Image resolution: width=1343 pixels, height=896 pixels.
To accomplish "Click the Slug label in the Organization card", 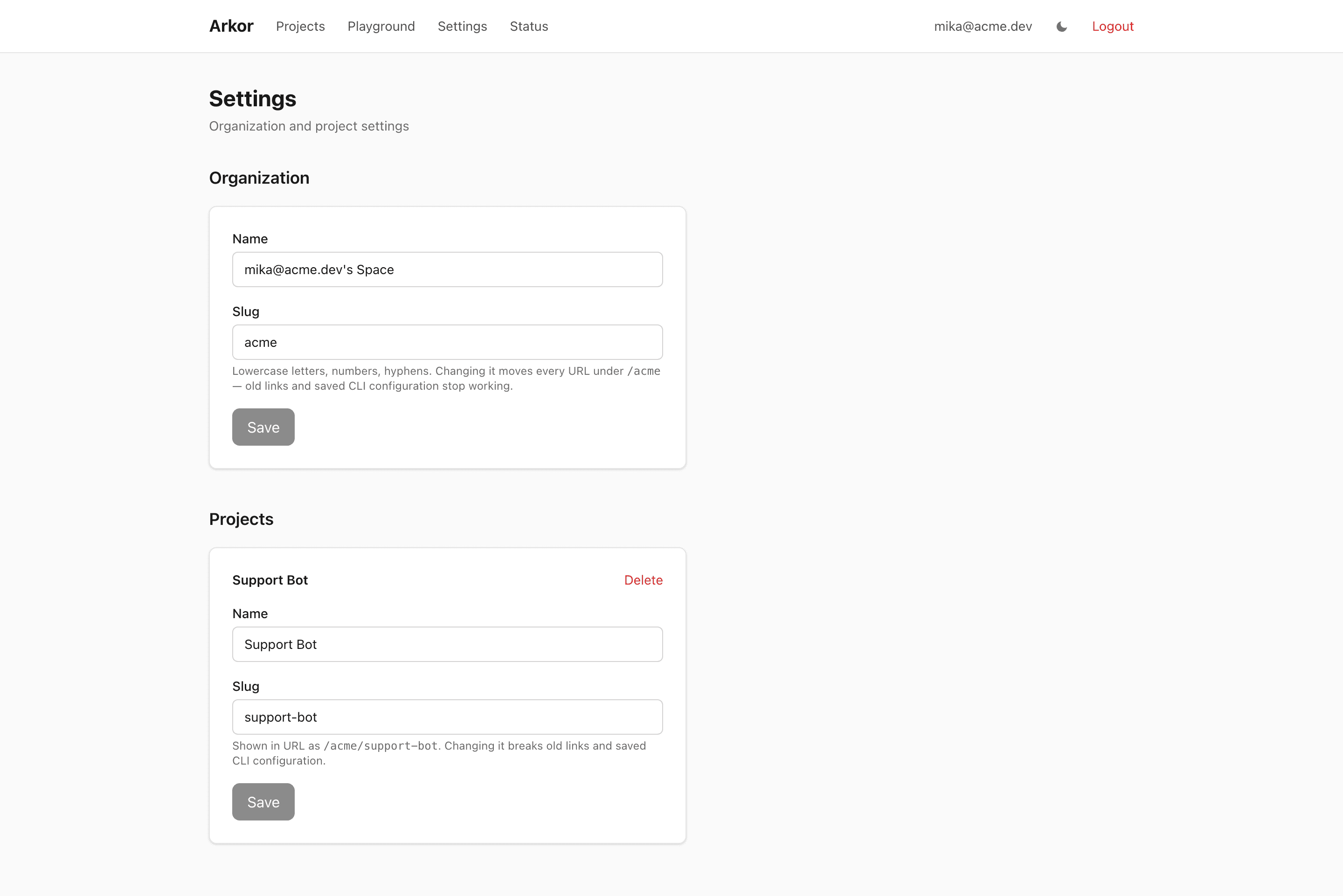I will coord(246,311).
